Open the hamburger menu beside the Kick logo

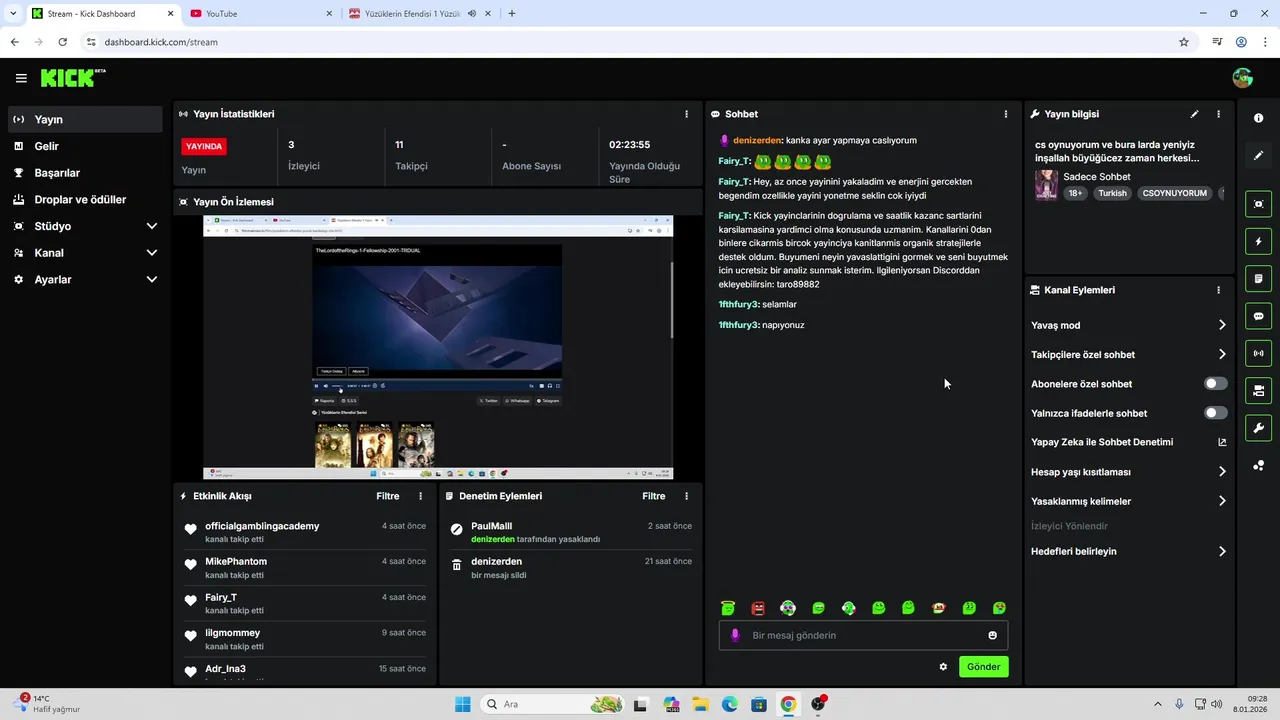[x=21, y=78]
